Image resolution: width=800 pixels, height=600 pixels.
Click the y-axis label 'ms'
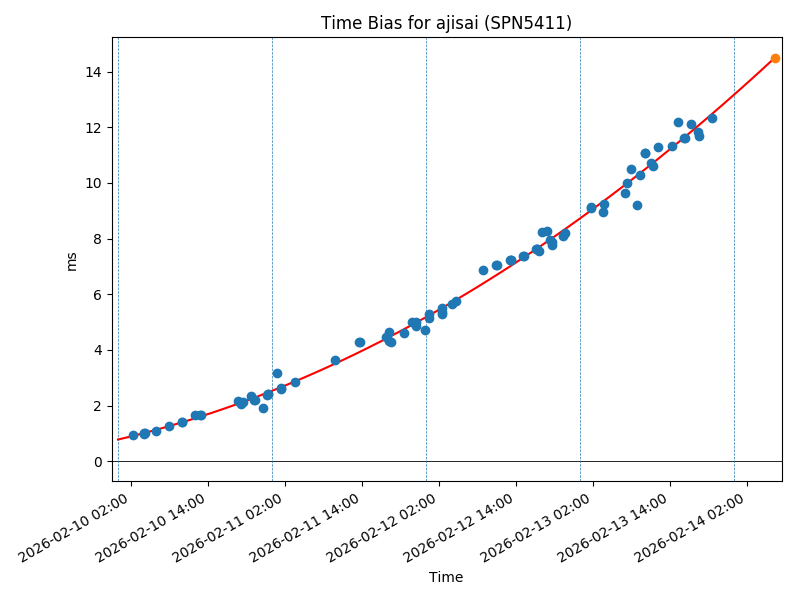(71, 260)
